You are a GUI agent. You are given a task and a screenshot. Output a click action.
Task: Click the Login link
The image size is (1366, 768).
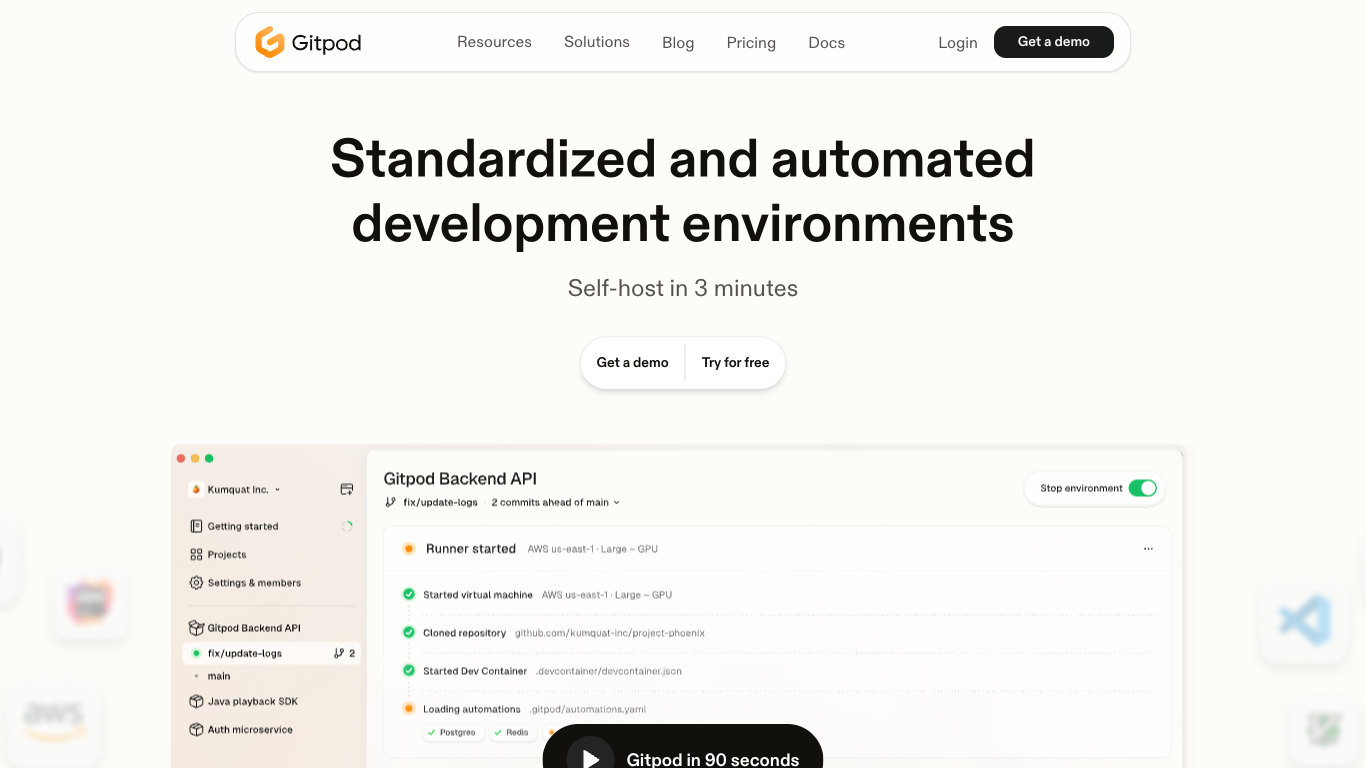point(958,43)
